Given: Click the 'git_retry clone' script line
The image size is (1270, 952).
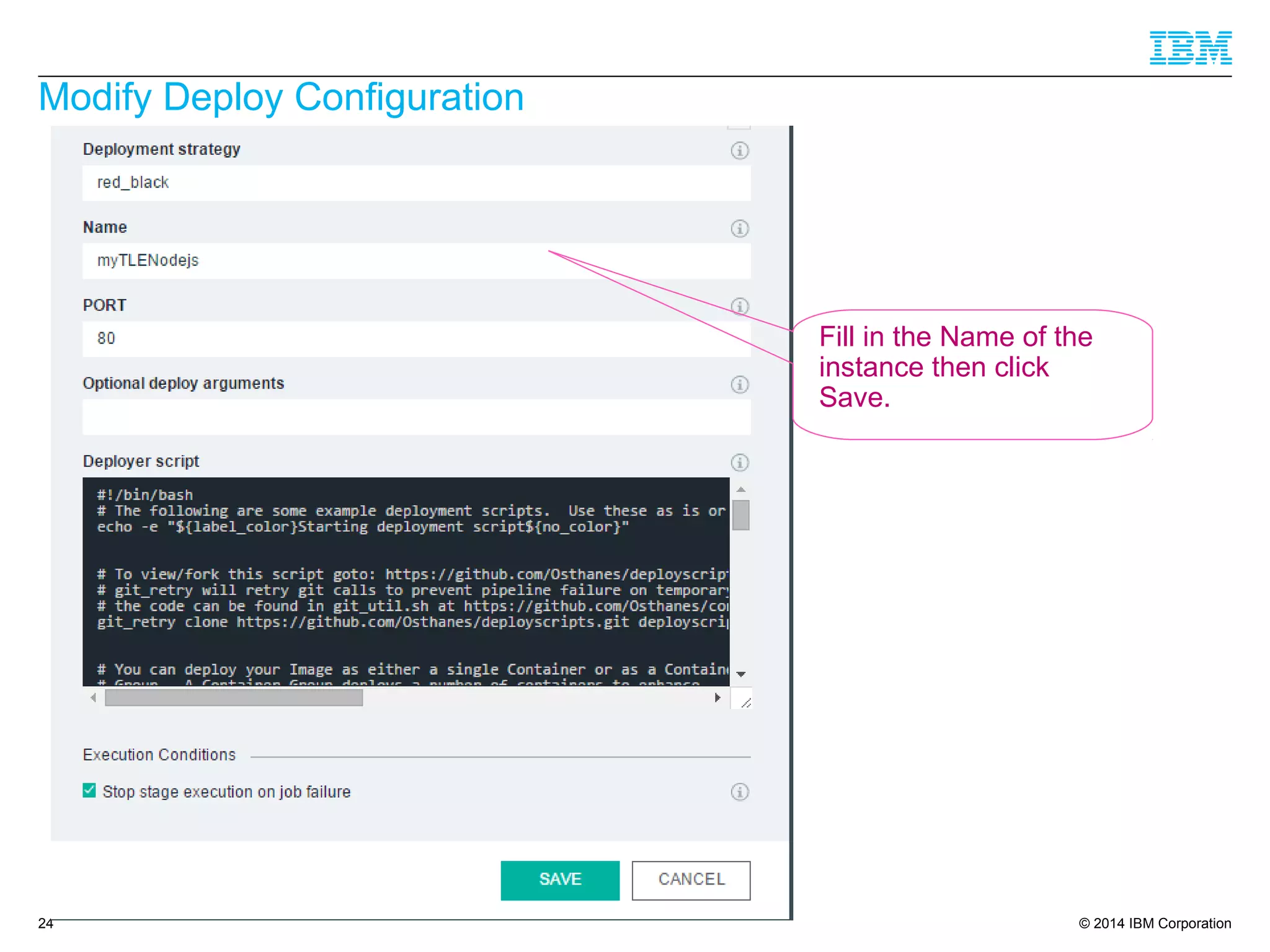Looking at the screenshot, I should [x=412, y=622].
